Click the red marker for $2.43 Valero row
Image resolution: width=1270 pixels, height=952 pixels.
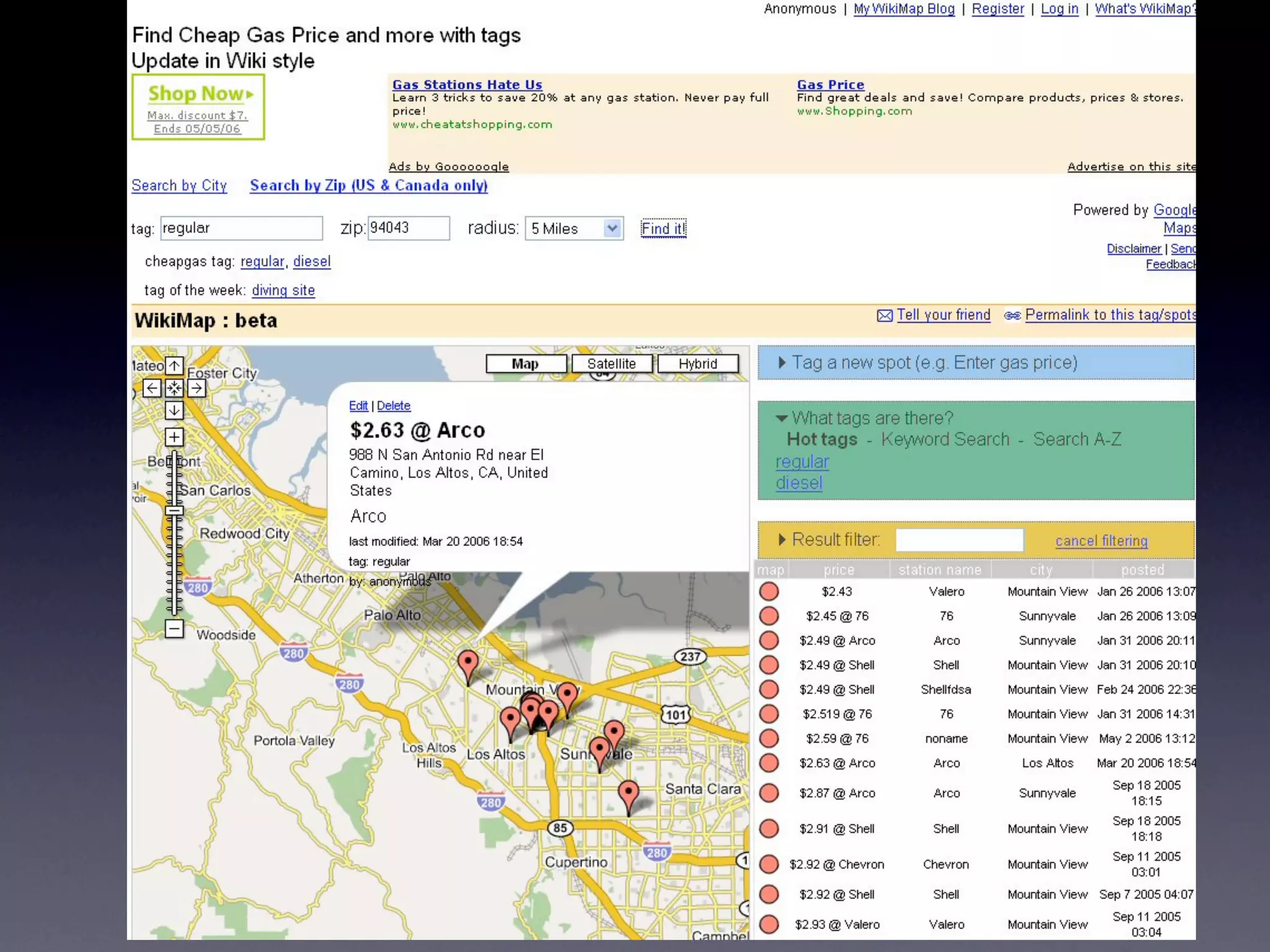[x=769, y=591]
